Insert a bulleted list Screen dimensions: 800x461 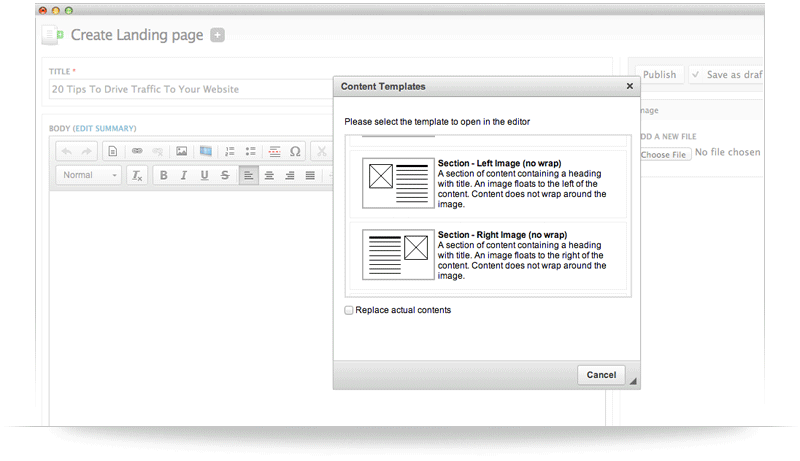pyautogui.click(x=251, y=151)
